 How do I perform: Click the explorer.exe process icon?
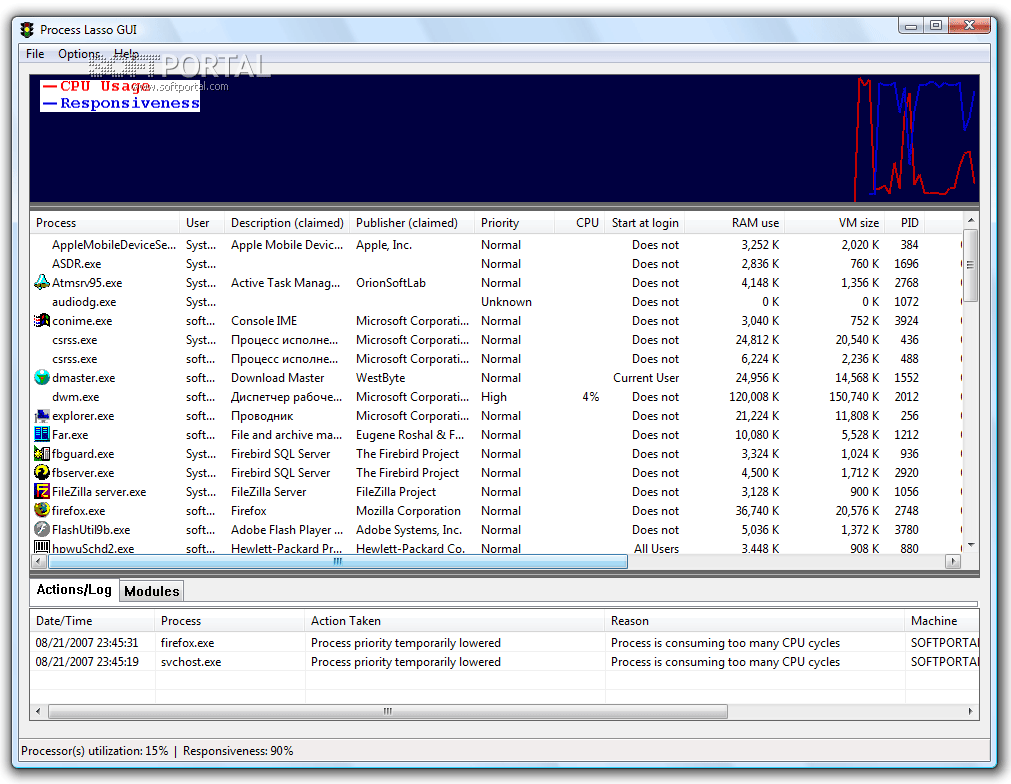pyautogui.click(x=42, y=415)
